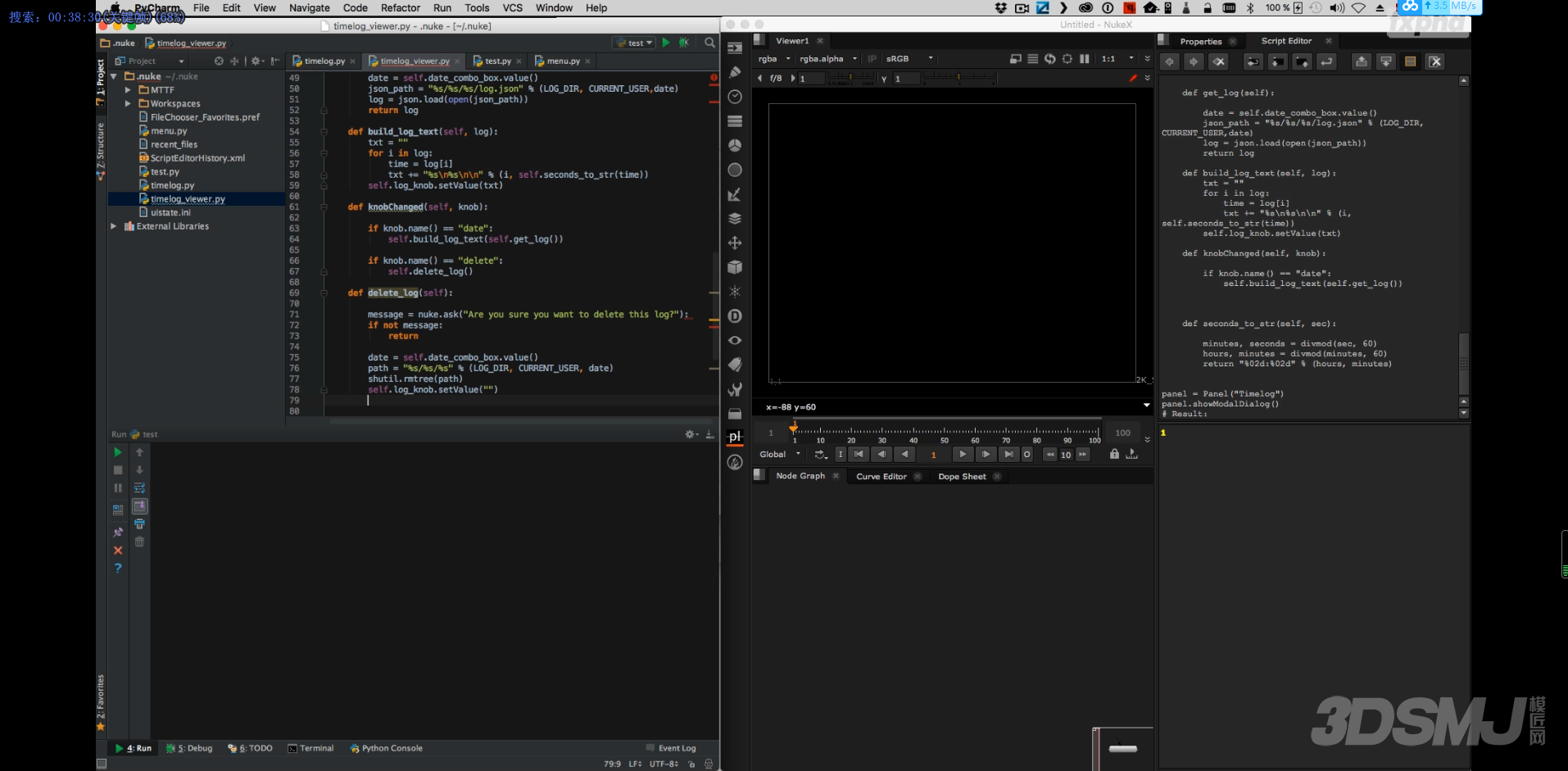Open sRGB viewer colorspace dropdown

click(x=909, y=59)
